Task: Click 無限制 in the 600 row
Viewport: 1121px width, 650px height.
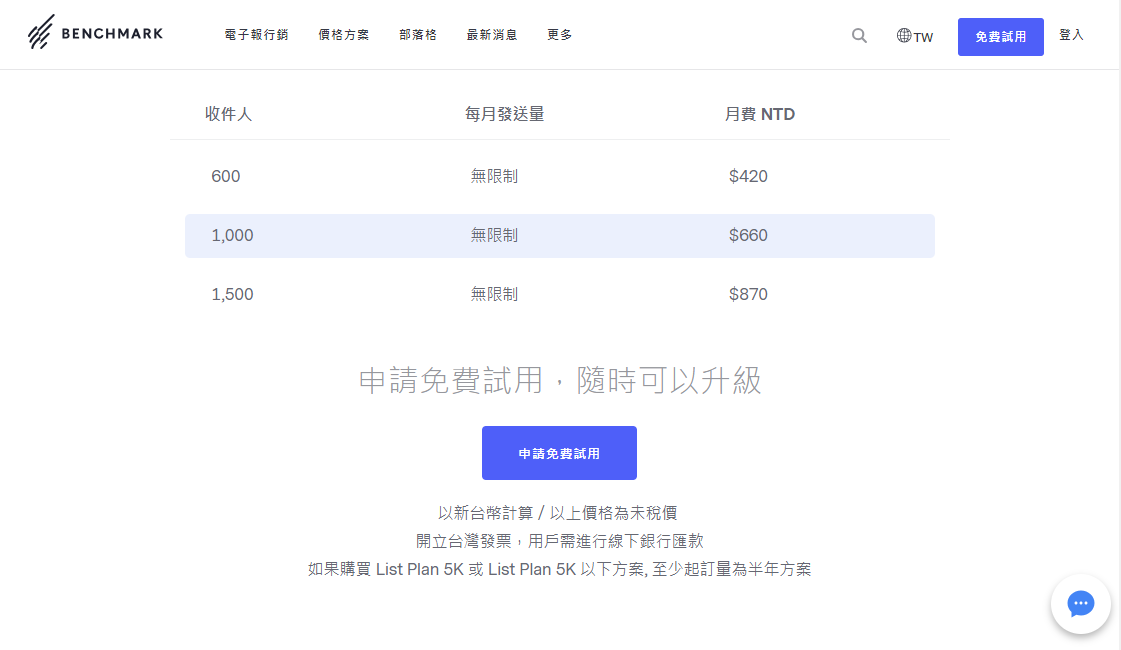Action: point(494,177)
